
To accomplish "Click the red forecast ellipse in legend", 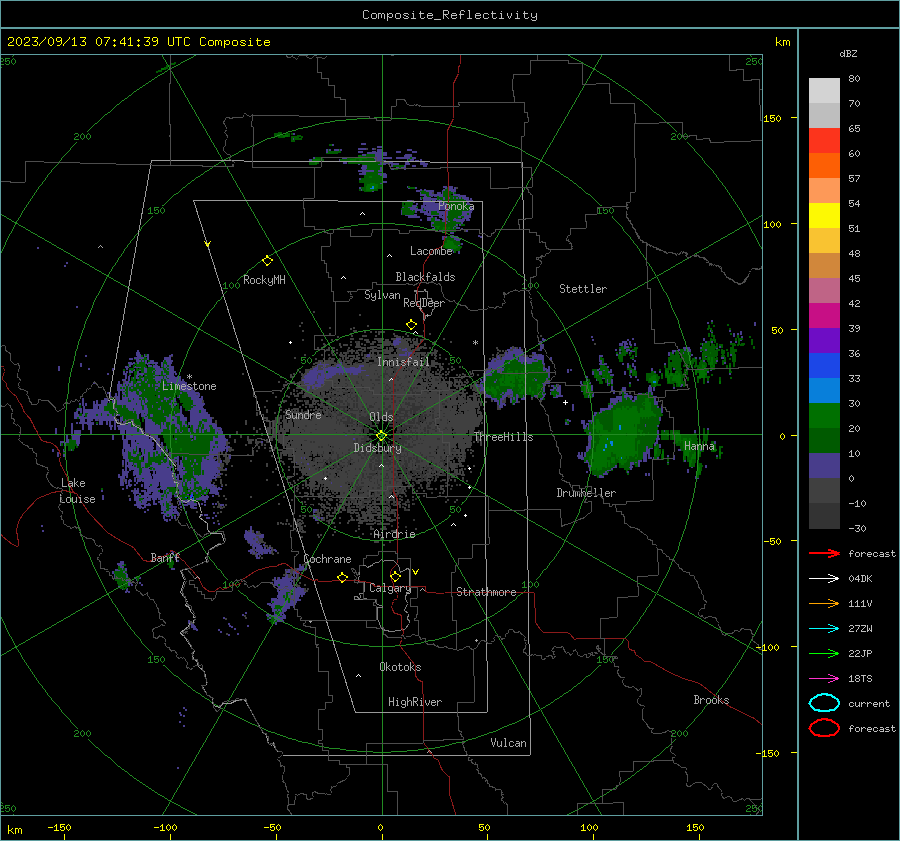I will point(824,728).
